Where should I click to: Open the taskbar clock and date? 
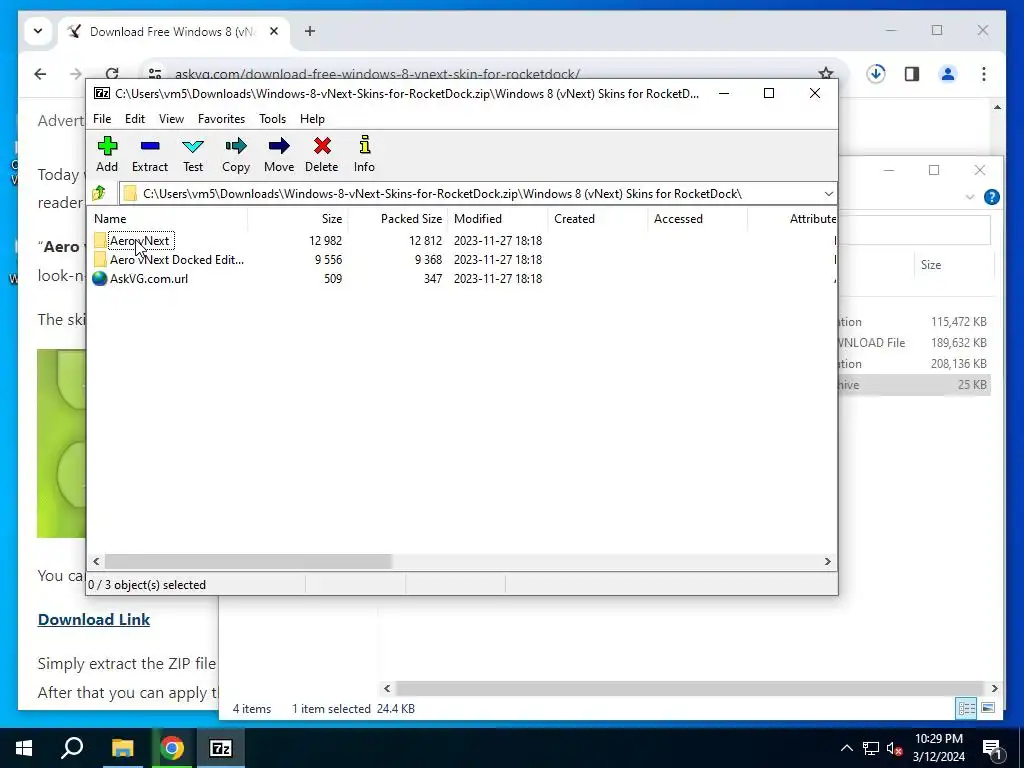(x=938, y=748)
